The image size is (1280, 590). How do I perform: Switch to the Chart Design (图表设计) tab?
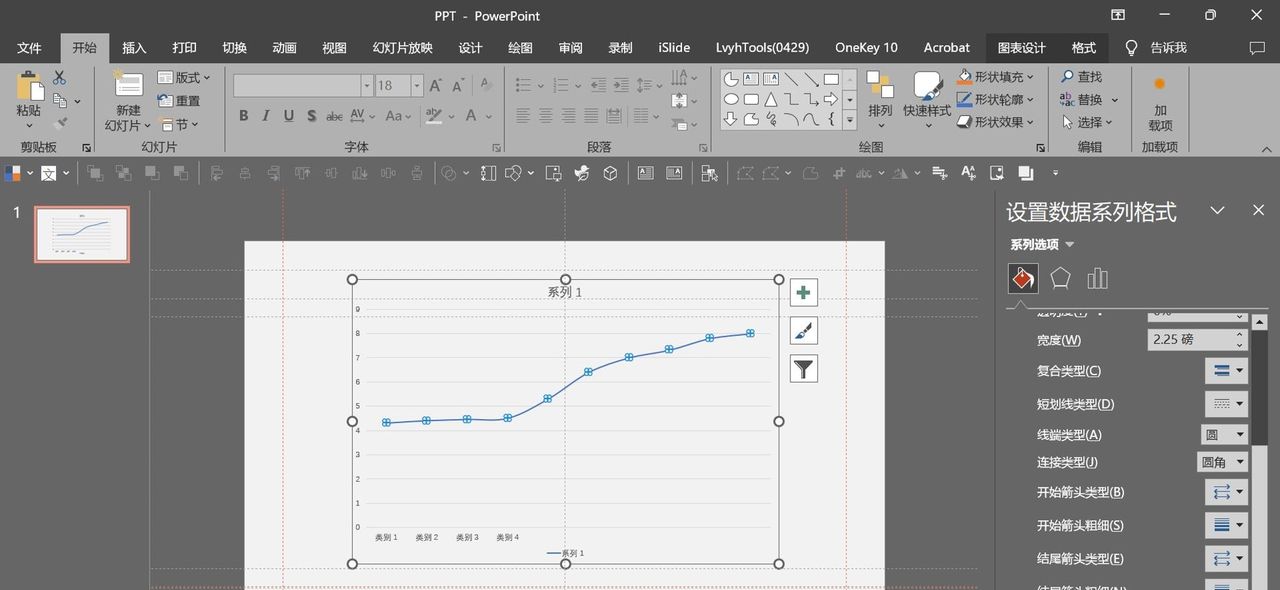(1021, 48)
